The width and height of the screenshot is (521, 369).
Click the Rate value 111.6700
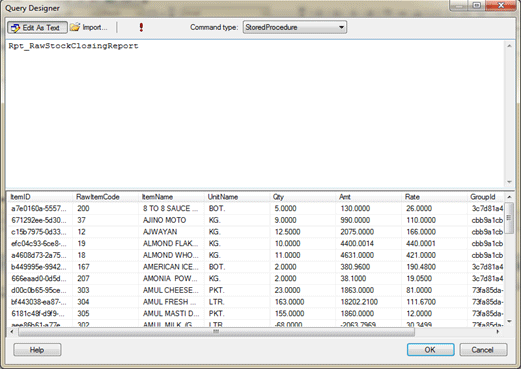pos(434,302)
